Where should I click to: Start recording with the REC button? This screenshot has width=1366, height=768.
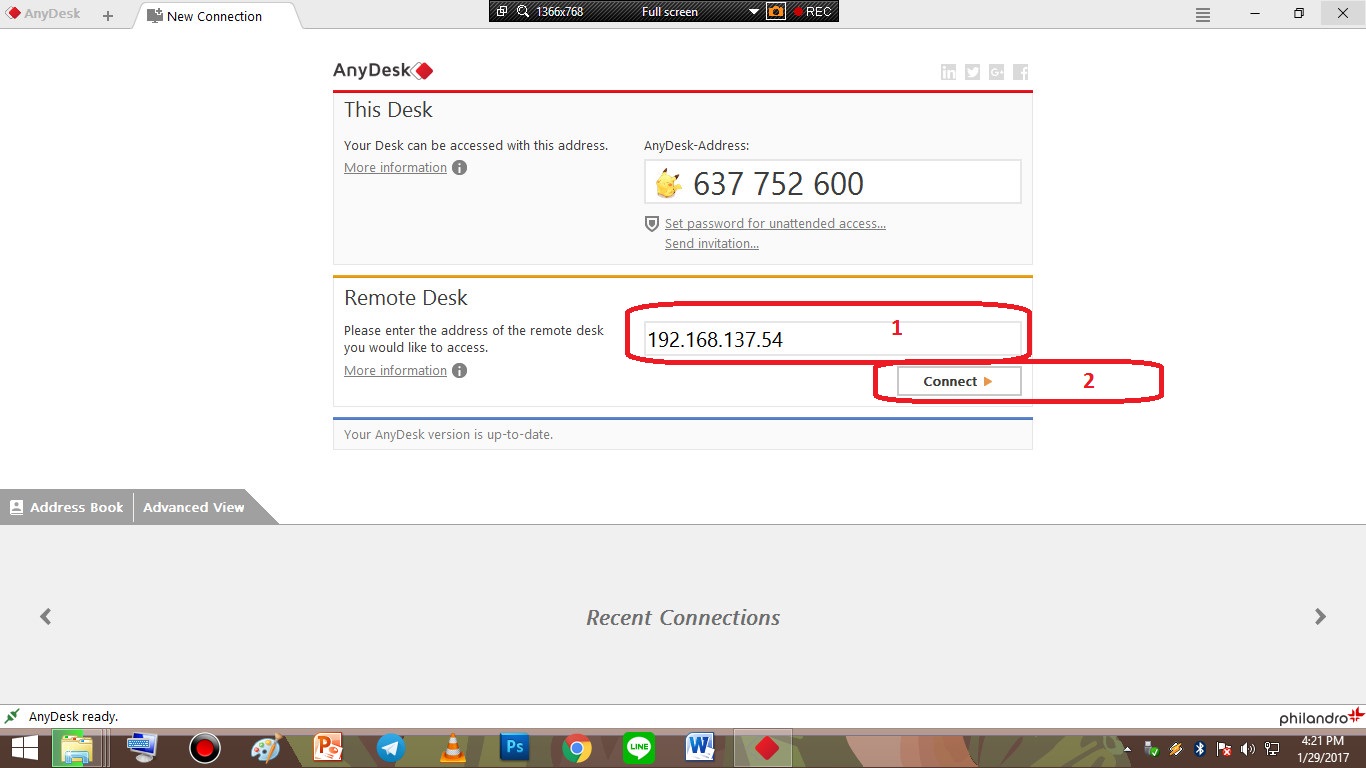click(x=813, y=12)
